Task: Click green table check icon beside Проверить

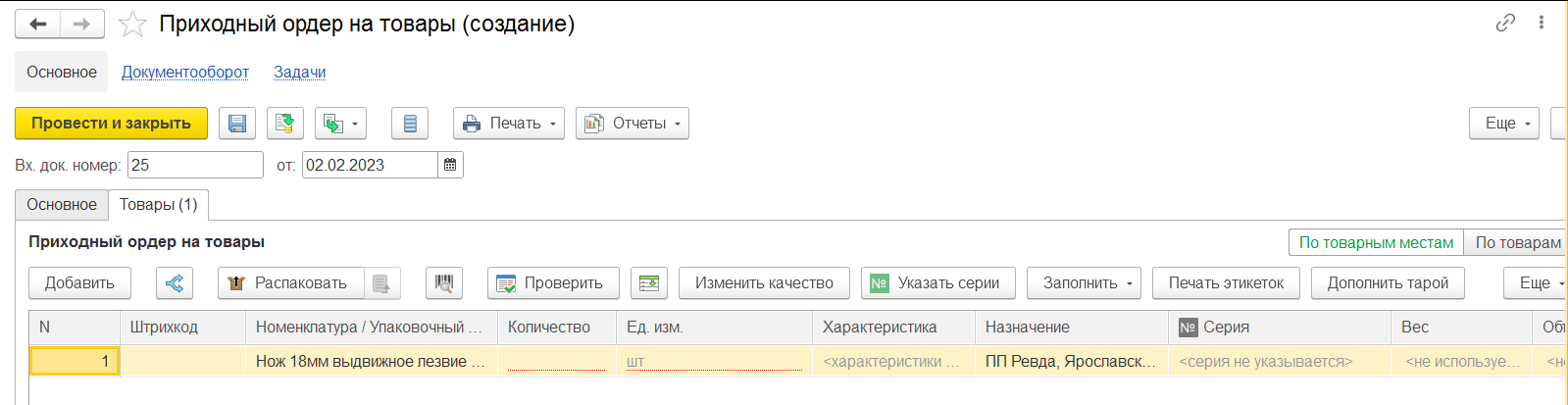Action: pyautogui.click(x=649, y=283)
